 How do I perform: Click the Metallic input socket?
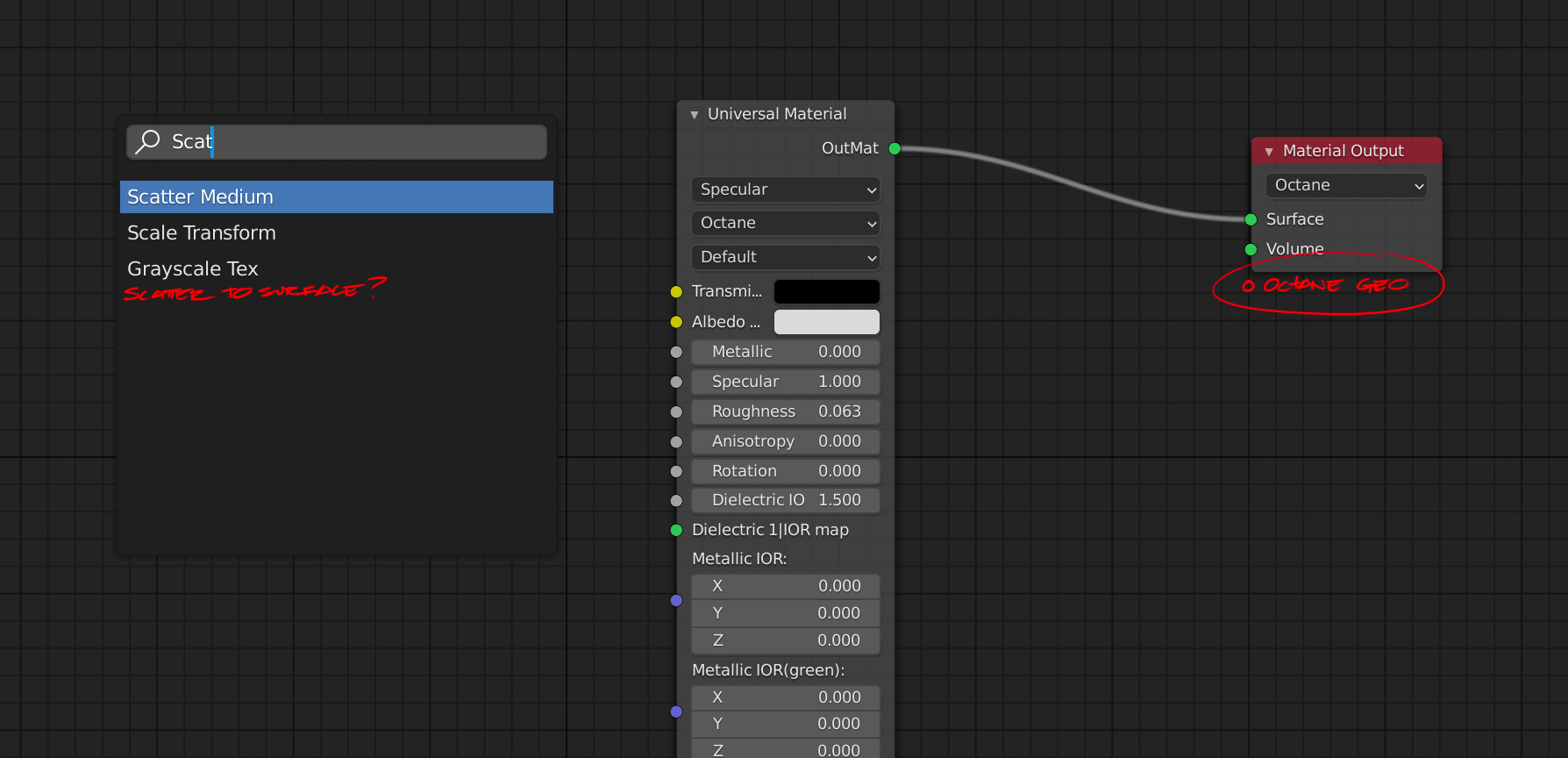[676, 352]
